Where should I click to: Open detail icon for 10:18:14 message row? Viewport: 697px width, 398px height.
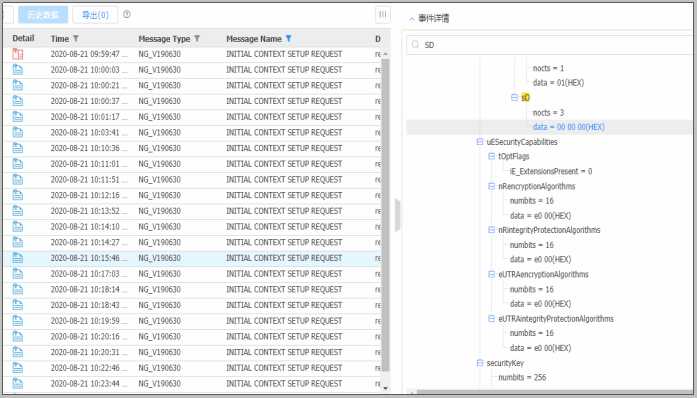pyautogui.click(x=18, y=289)
